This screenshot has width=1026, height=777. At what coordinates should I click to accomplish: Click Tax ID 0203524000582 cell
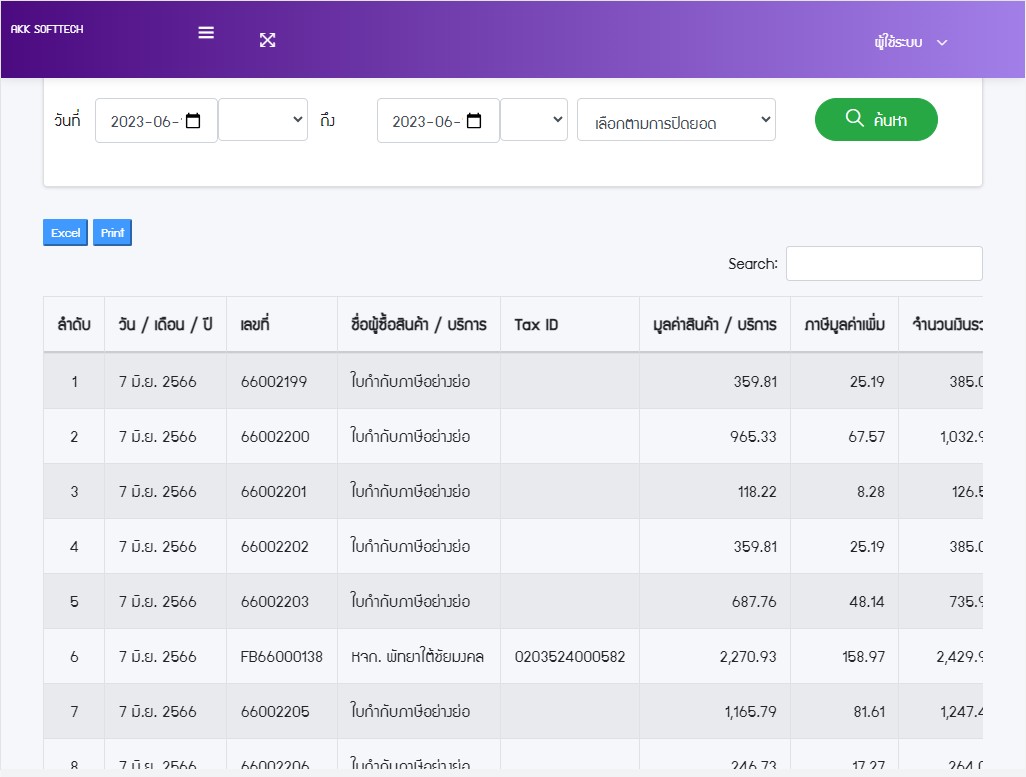[570, 657]
